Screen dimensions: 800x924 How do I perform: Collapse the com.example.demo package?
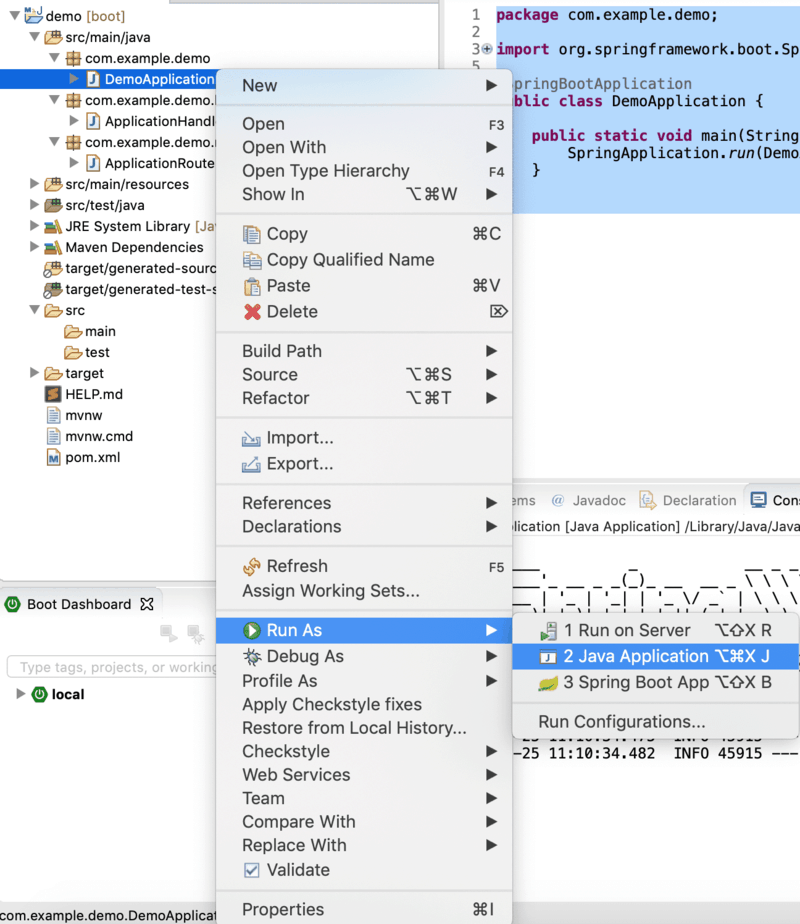[54, 58]
